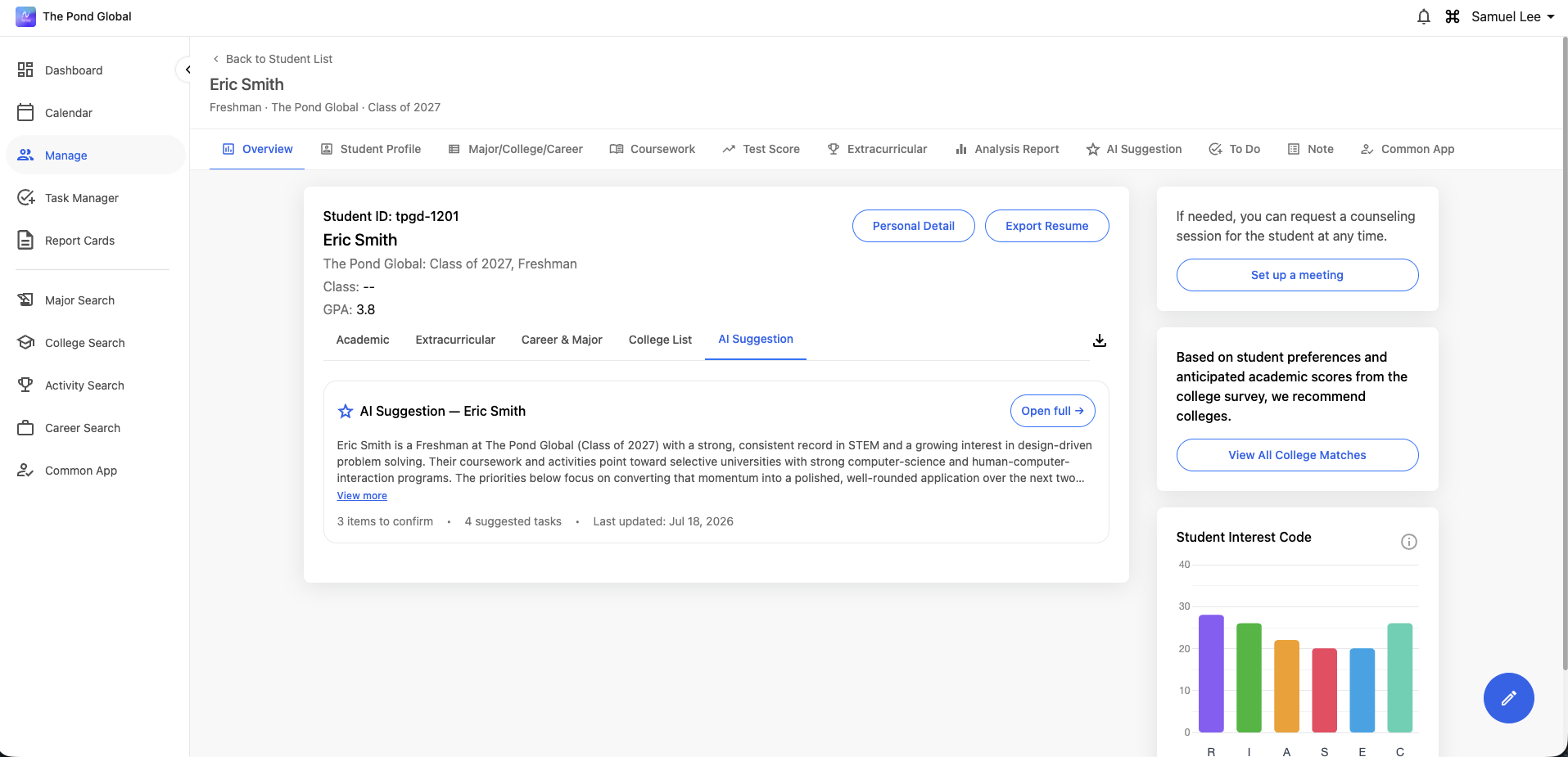Image resolution: width=1568 pixels, height=757 pixels.
Task: Open College Search in sidebar
Action: (x=96, y=343)
